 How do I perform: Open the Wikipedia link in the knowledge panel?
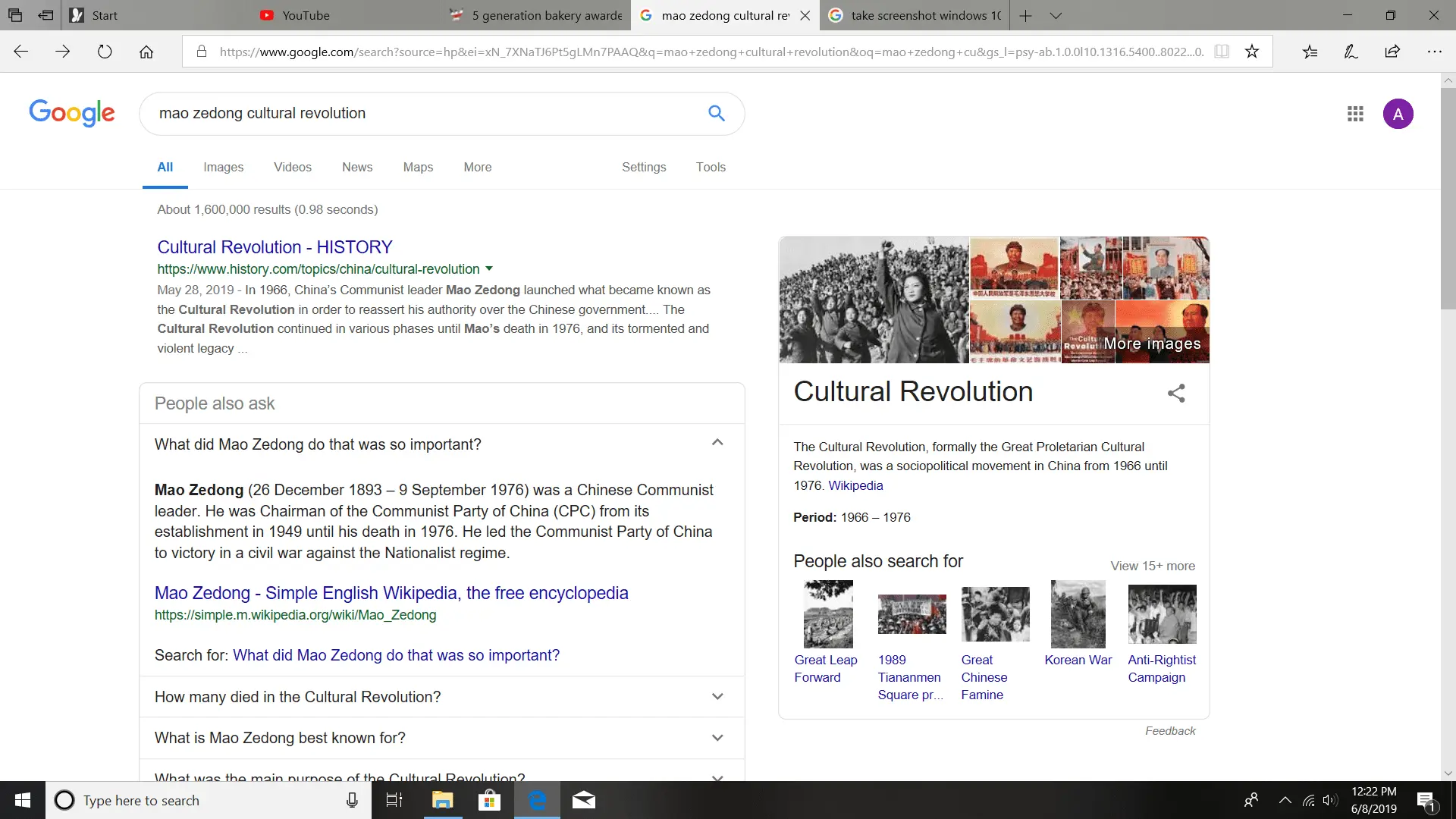[855, 485]
